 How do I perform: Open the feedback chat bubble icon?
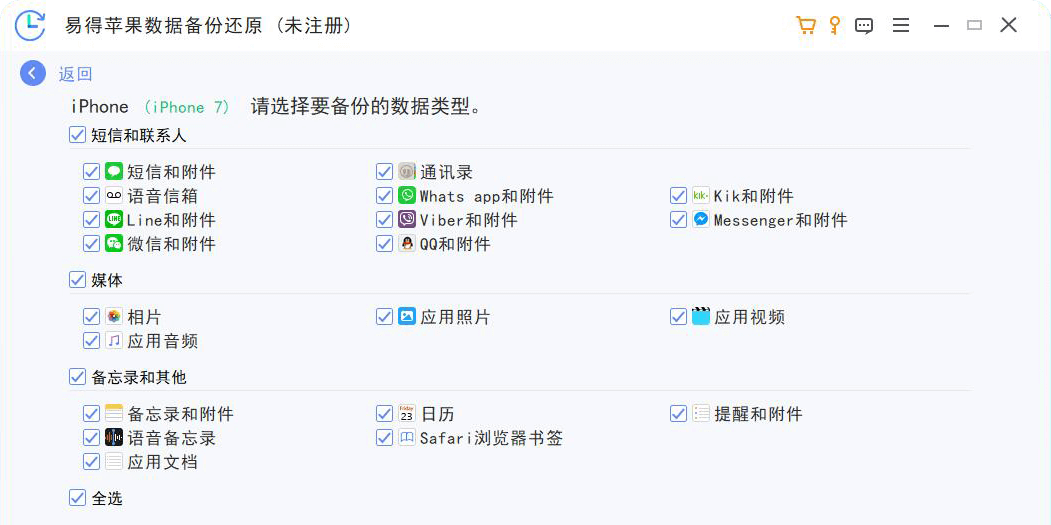864,26
